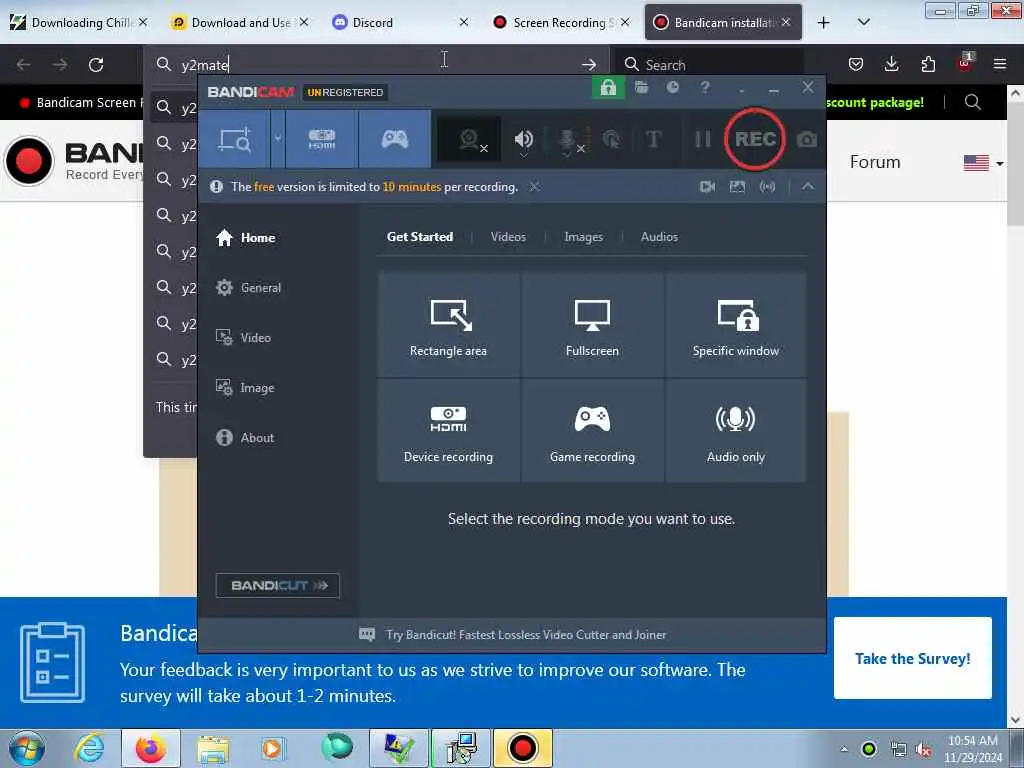Click the green lock register icon
This screenshot has height=768, width=1024.
pyautogui.click(x=608, y=88)
